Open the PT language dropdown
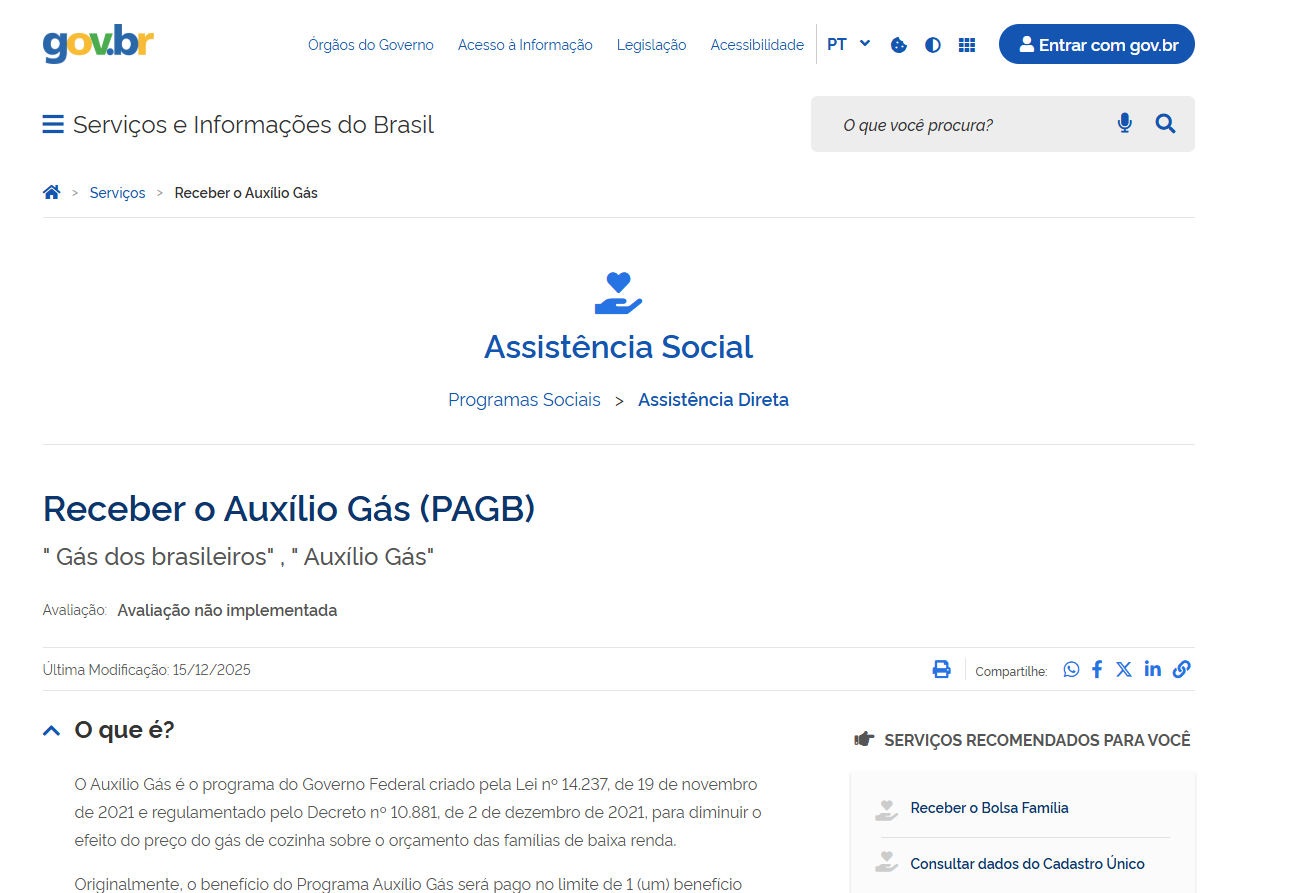 (x=848, y=44)
